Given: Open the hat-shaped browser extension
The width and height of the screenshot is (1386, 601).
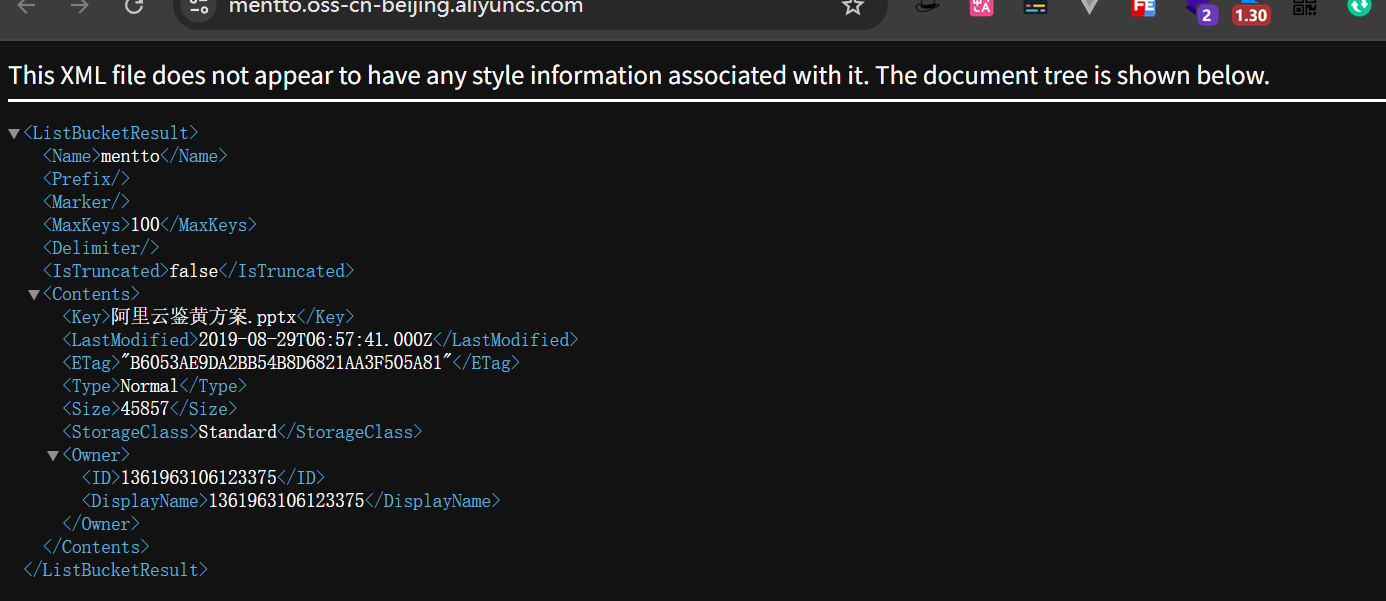Looking at the screenshot, I should [x=929, y=6].
